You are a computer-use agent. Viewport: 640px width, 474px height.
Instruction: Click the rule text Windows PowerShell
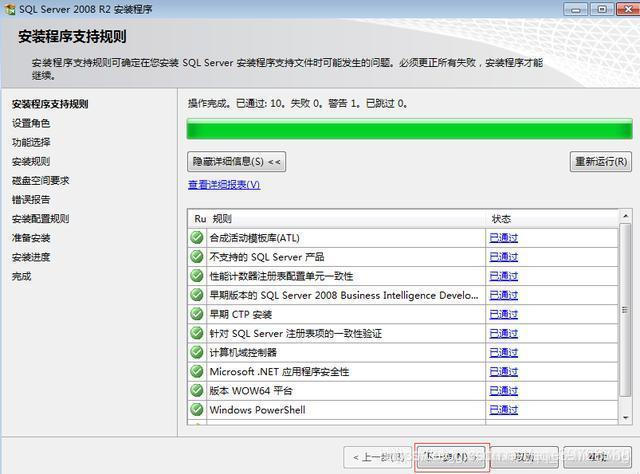[258, 409]
